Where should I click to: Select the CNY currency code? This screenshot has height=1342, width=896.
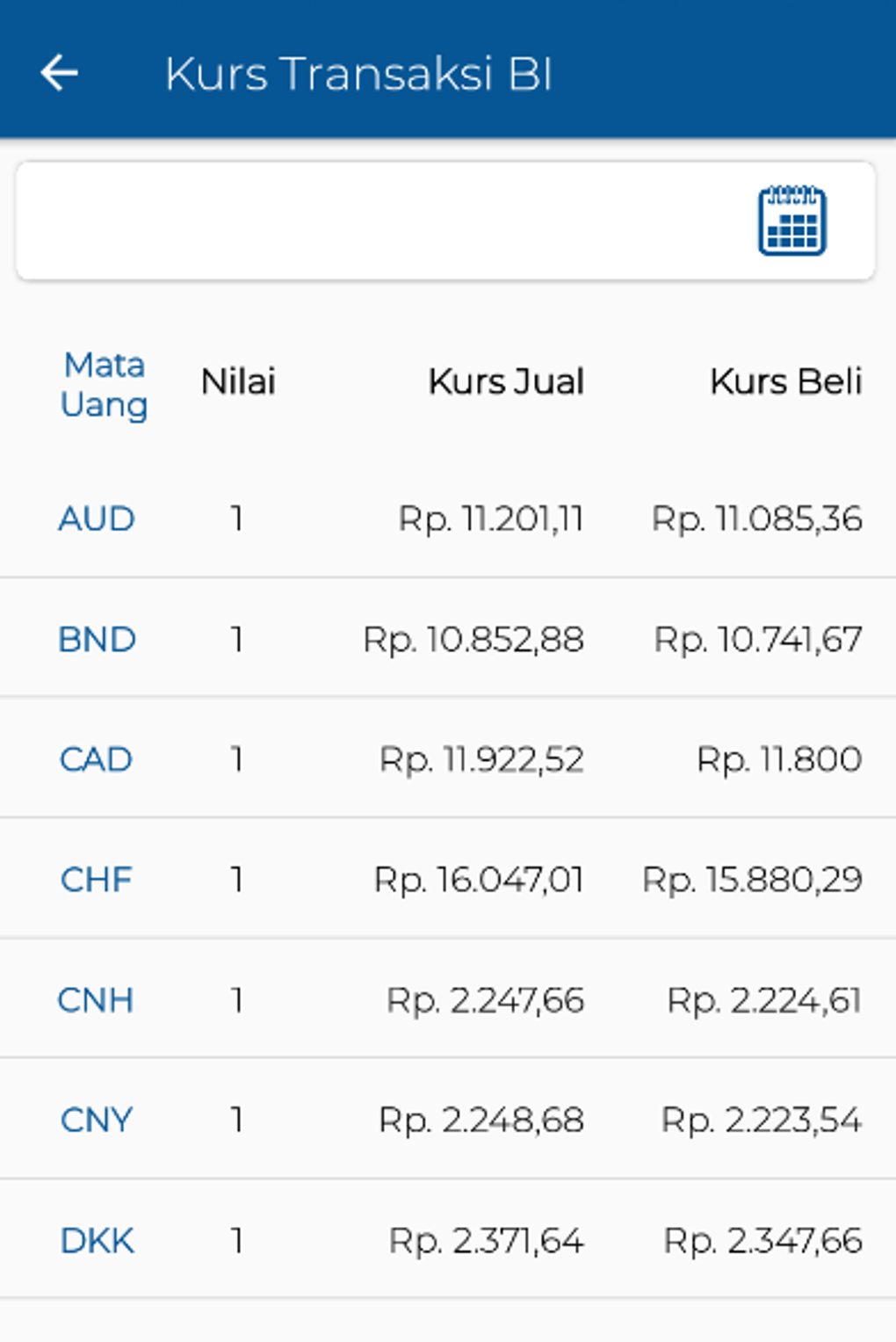[x=96, y=1121]
